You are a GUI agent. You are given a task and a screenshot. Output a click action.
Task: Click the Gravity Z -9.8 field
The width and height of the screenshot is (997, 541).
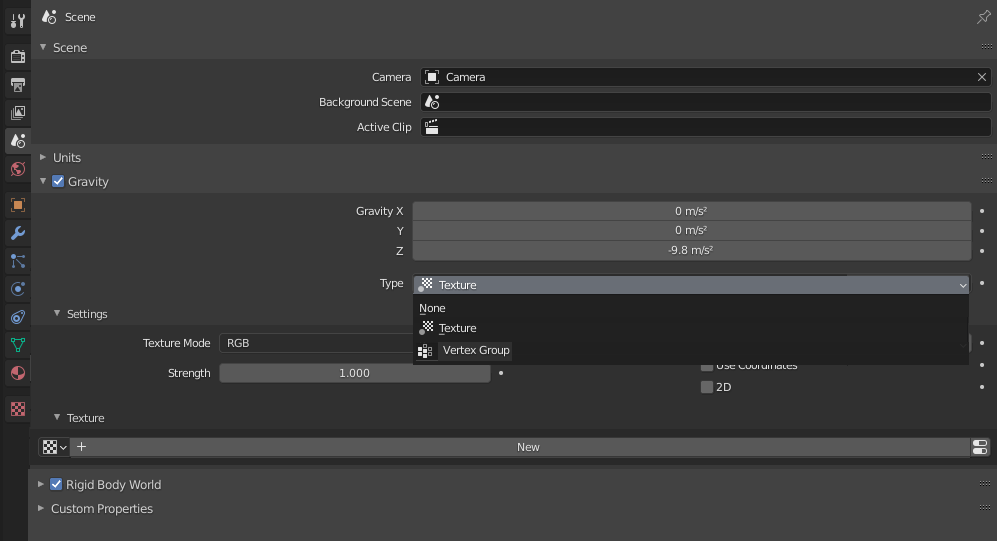691,250
